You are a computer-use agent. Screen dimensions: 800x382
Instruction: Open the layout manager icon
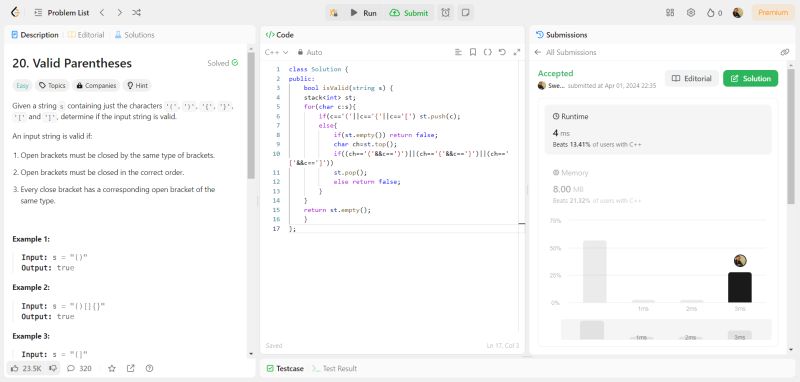[670, 13]
